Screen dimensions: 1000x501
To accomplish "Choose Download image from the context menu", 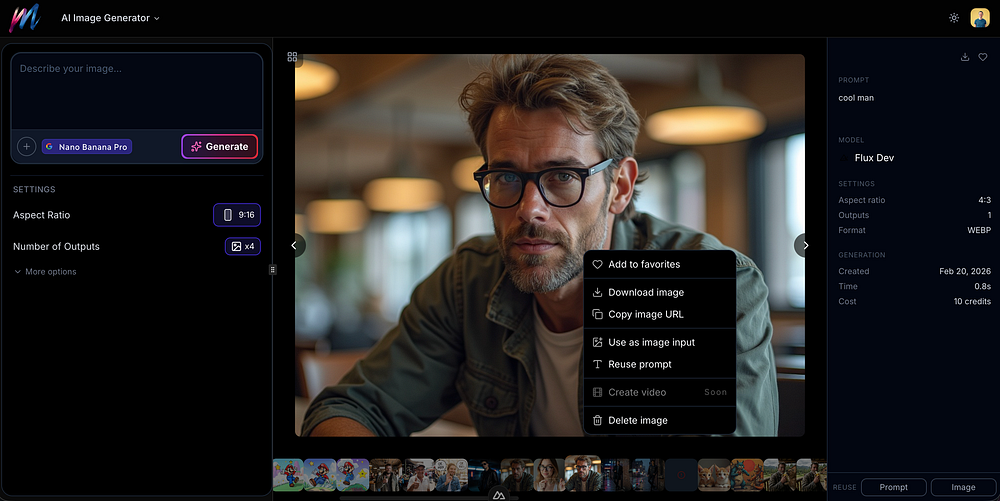I will pyautogui.click(x=659, y=292).
